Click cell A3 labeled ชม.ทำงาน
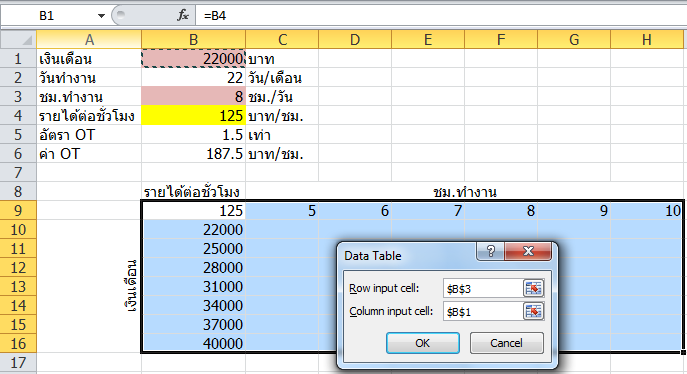 tap(89, 96)
